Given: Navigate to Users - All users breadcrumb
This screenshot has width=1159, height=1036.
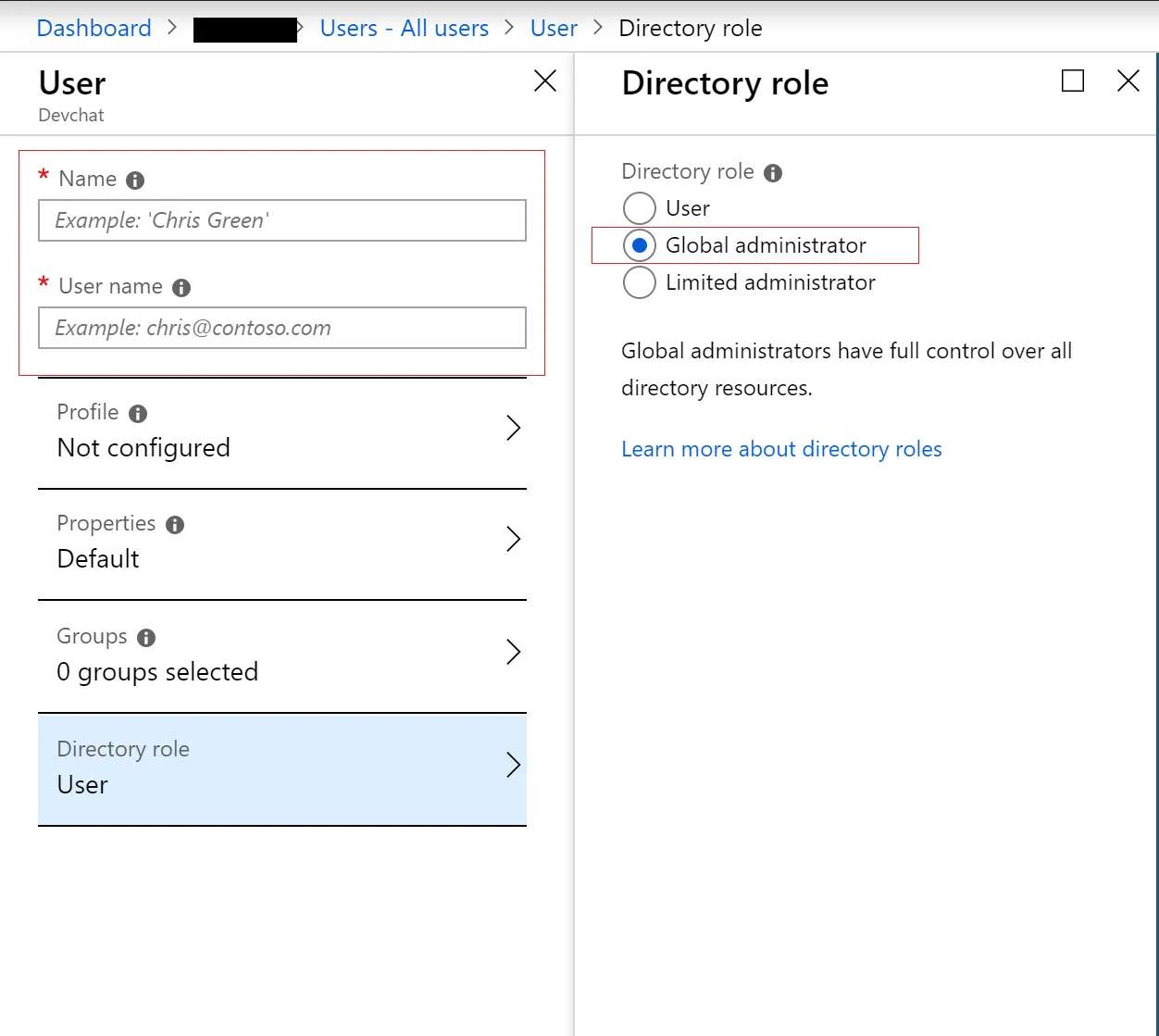Looking at the screenshot, I should coord(404,29).
